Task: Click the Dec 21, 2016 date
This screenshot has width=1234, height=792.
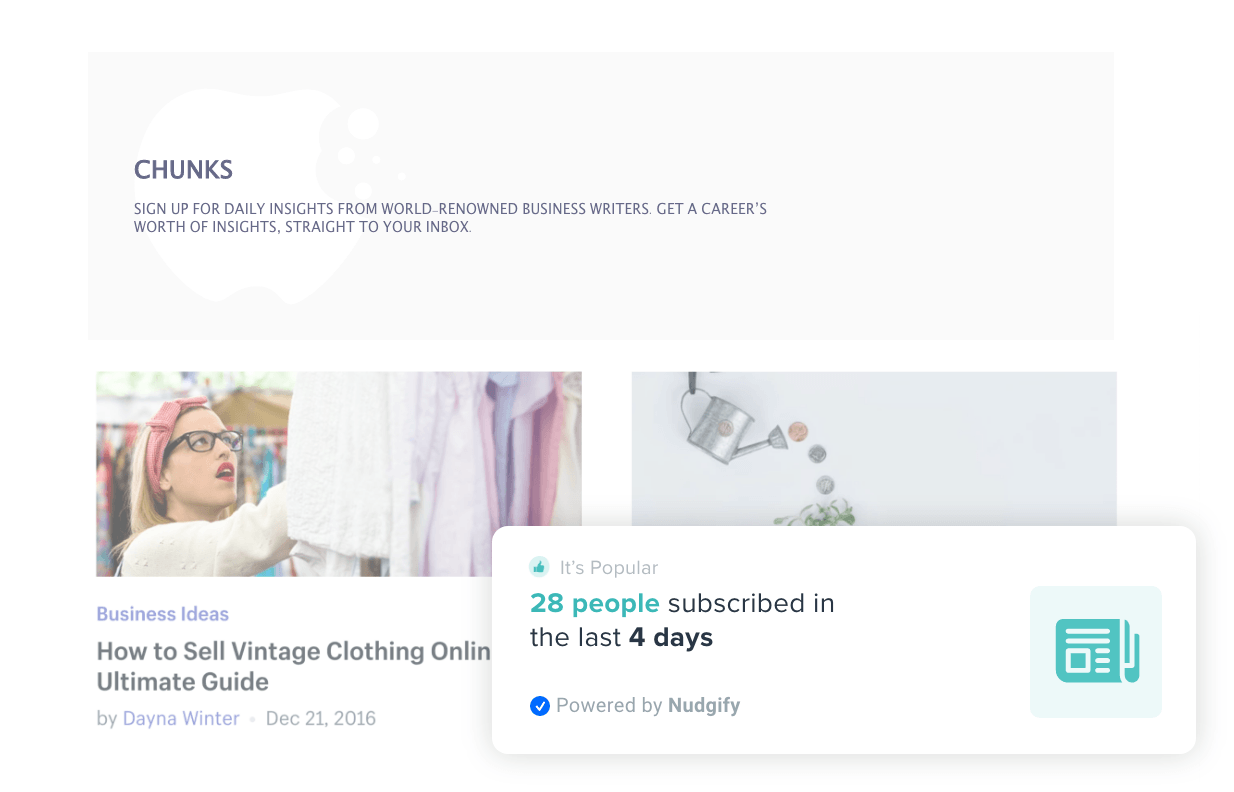Action: pyautogui.click(x=320, y=718)
